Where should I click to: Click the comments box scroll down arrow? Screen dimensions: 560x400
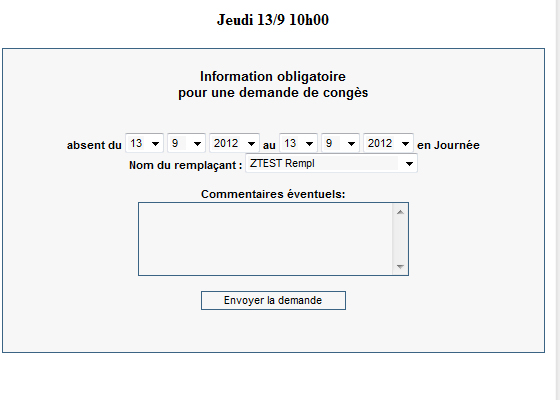tap(400, 266)
